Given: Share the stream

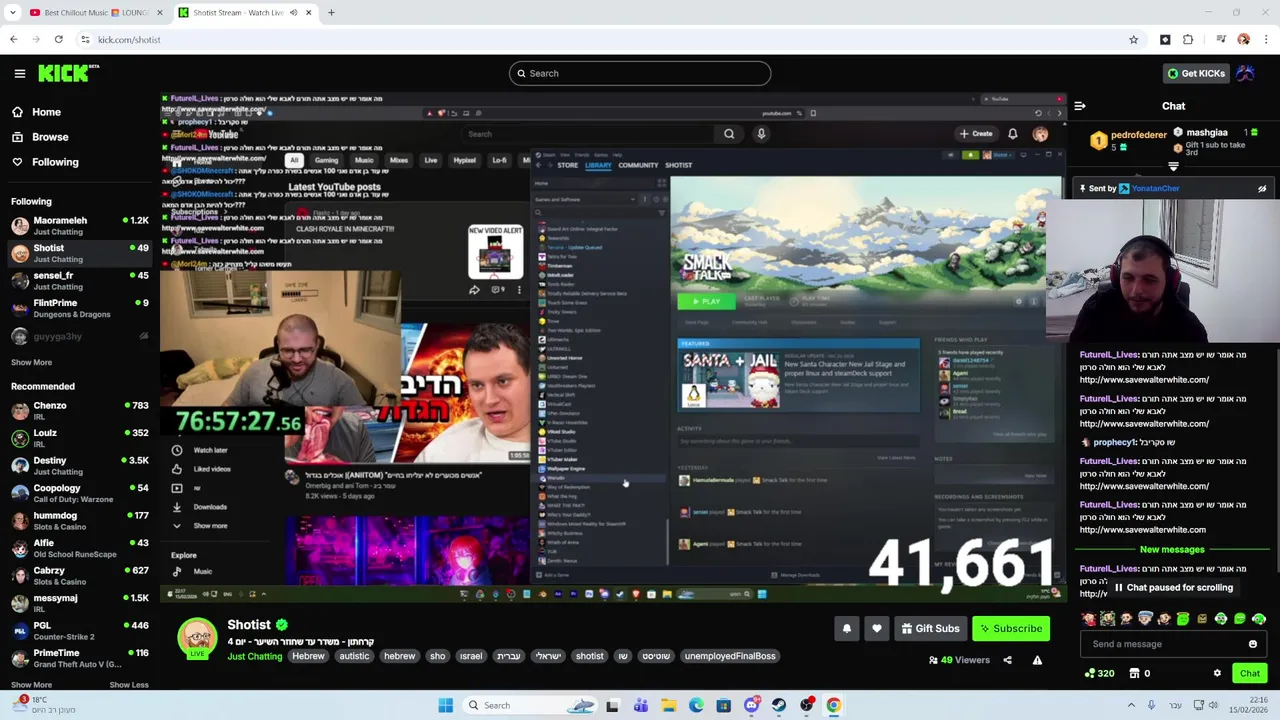Looking at the screenshot, I should tap(1007, 660).
